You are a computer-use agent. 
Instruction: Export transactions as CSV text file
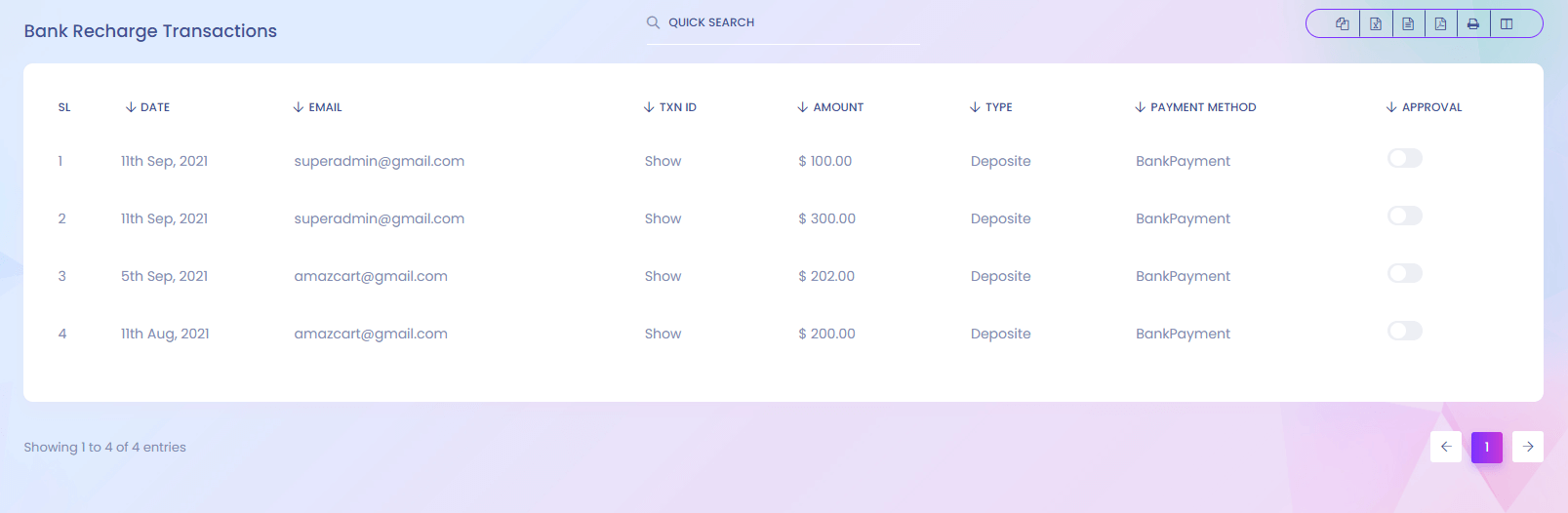(x=1408, y=24)
